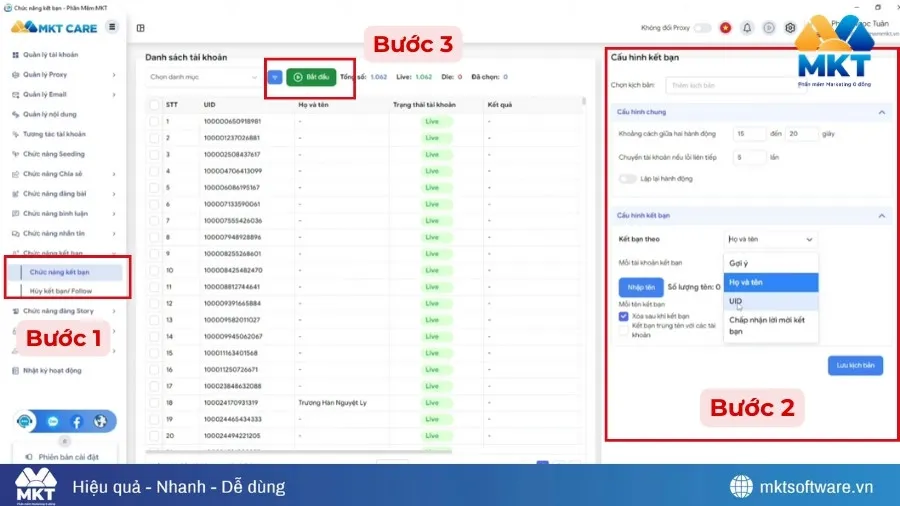The image size is (900, 506).
Task: Click the Lưu kịch bản button
Action: tap(855, 365)
